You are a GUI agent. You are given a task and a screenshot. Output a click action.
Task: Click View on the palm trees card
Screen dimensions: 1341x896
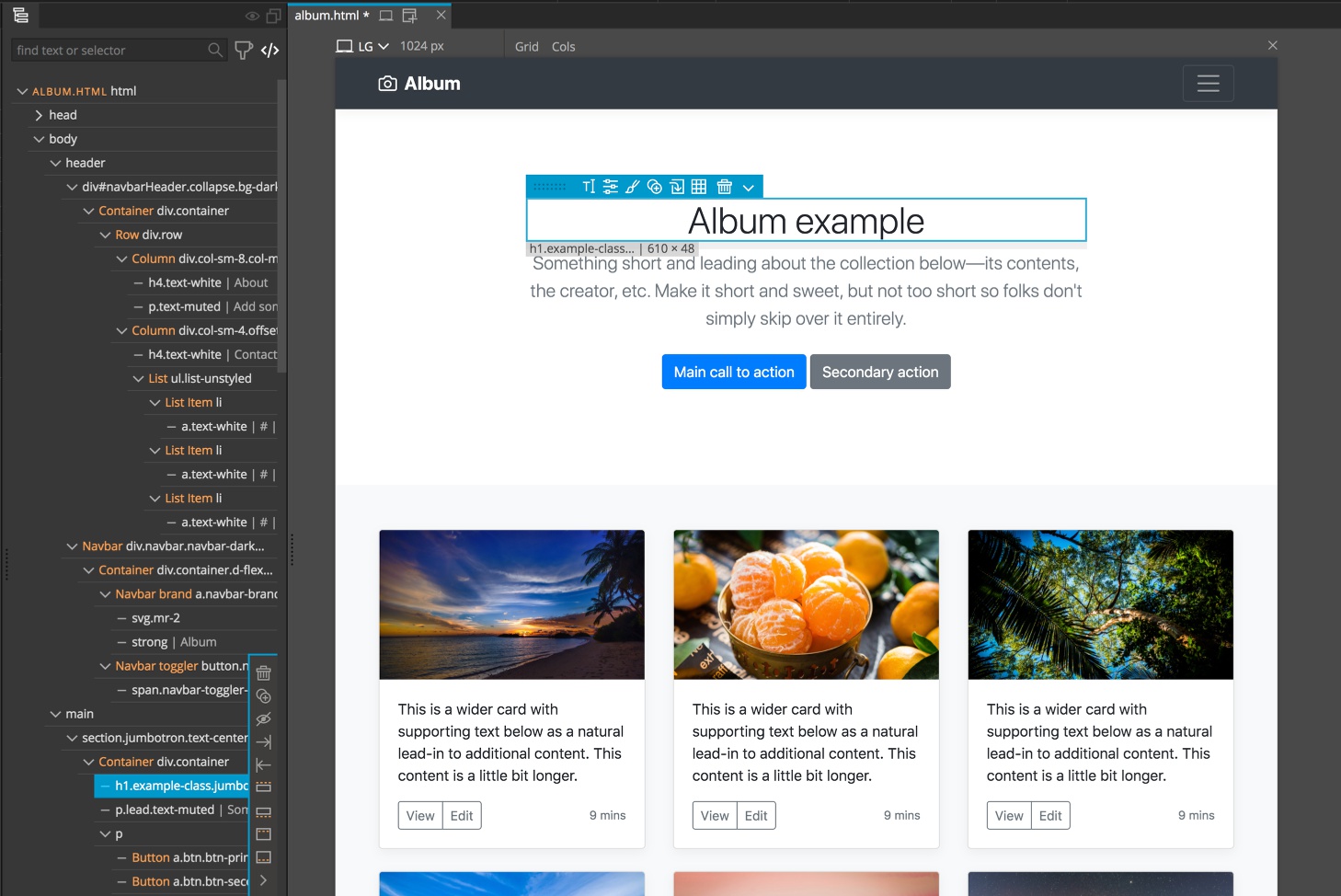click(1009, 815)
